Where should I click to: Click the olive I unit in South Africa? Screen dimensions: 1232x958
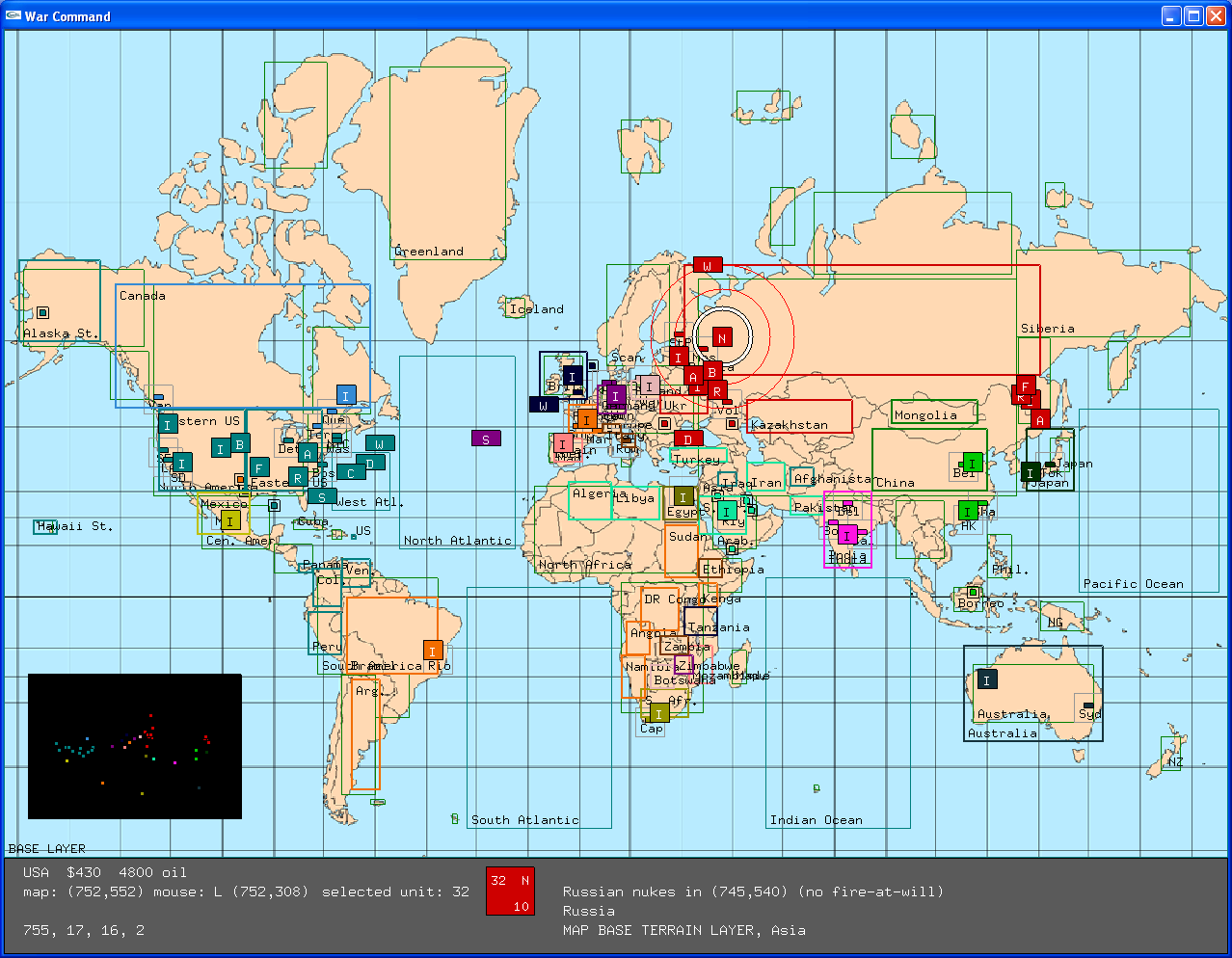[658, 713]
